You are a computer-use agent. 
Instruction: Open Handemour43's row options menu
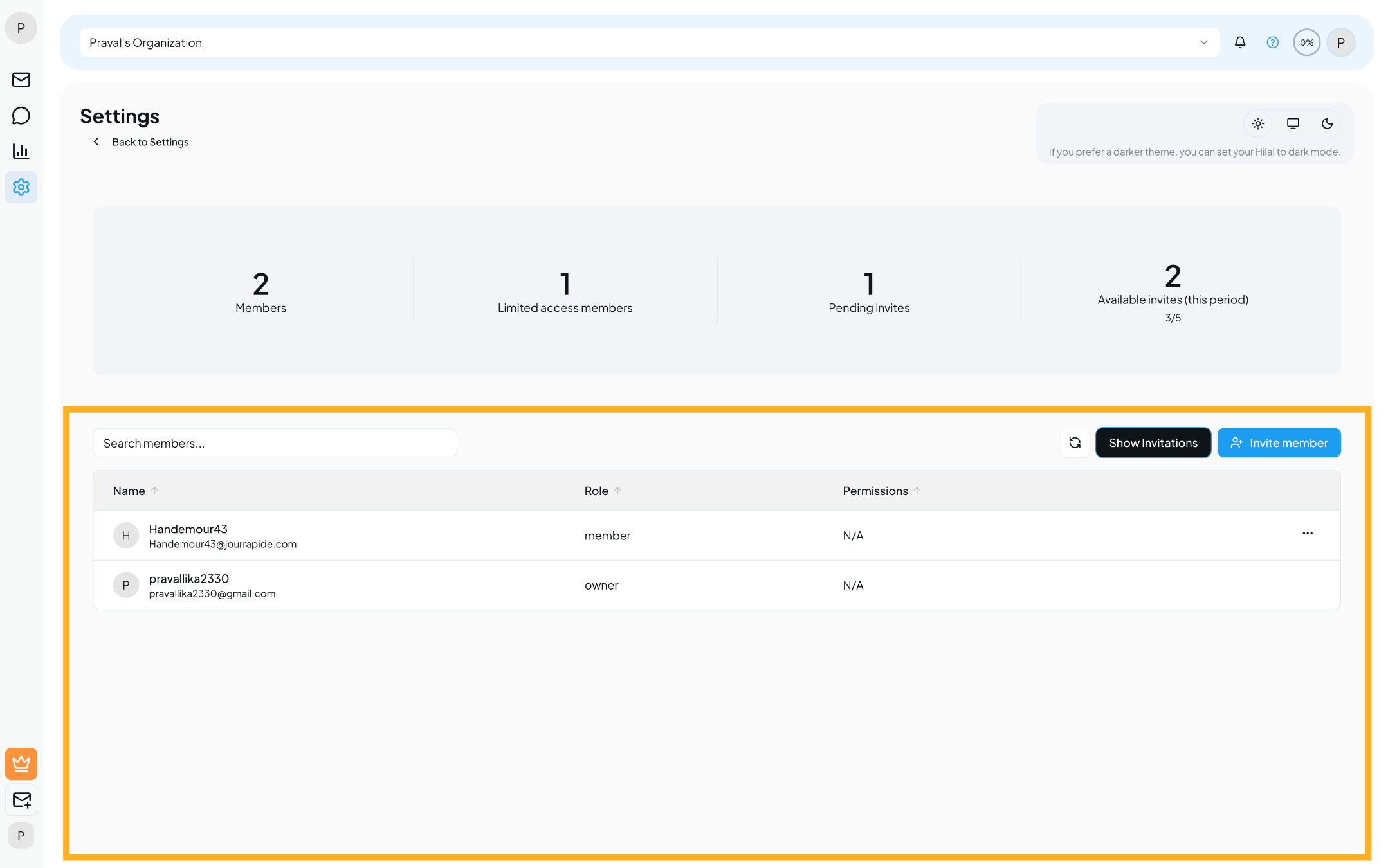pos(1308,534)
